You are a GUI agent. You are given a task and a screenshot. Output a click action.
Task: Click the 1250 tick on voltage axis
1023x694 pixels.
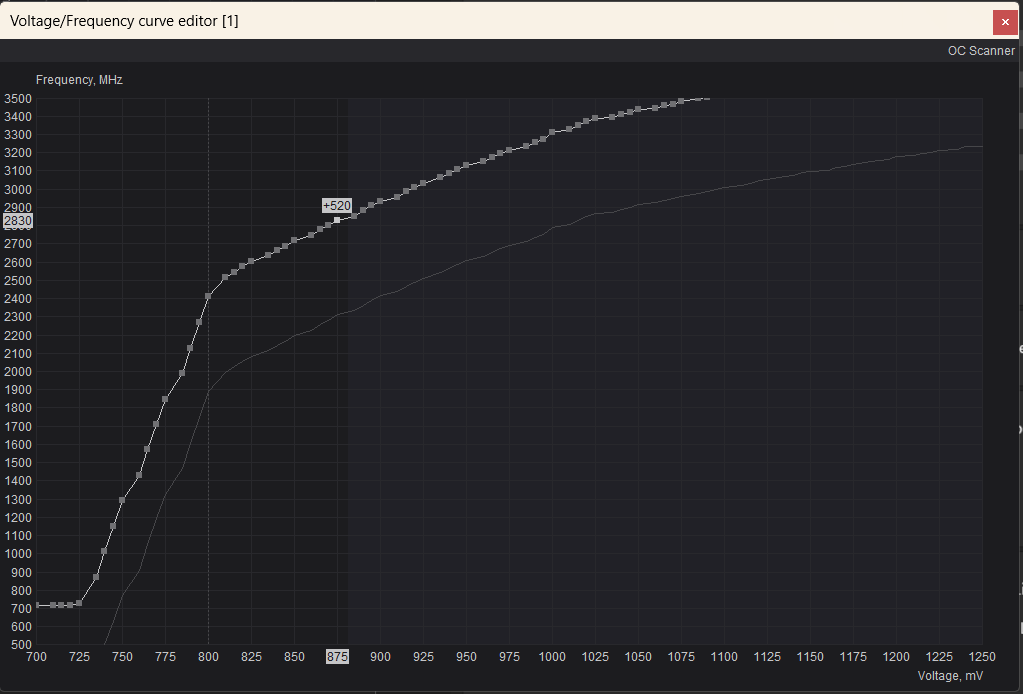click(x=982, y=657)
